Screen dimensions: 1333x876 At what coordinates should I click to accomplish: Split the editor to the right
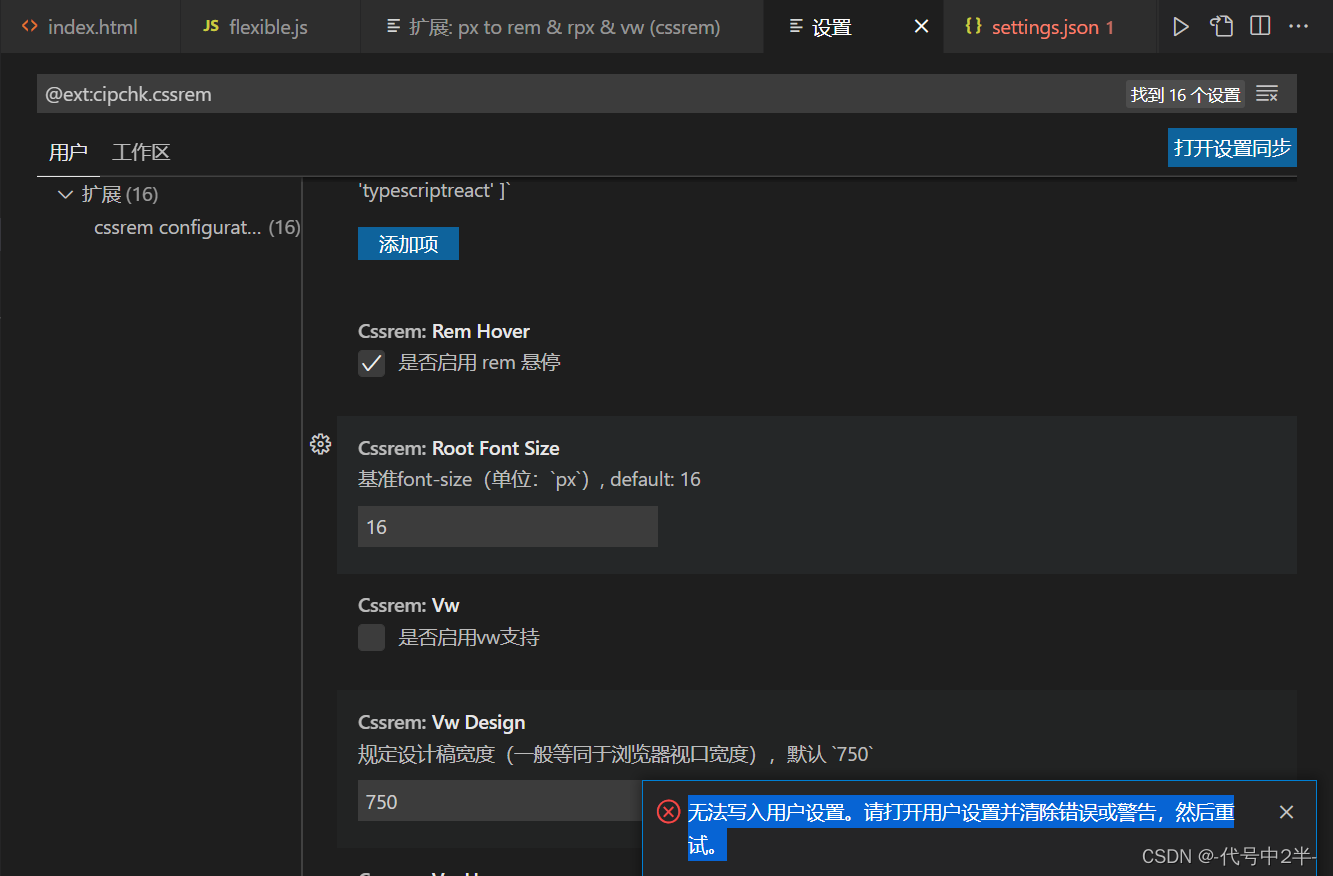click(x=1260, y=27)
